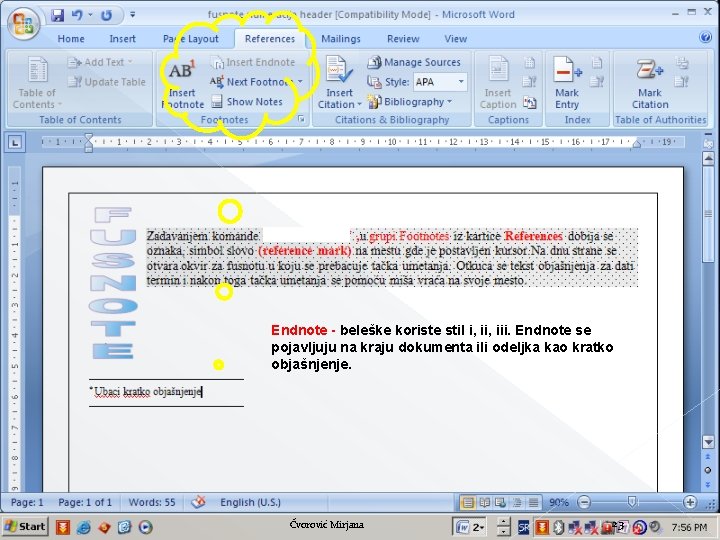Switch to Web Layout view
The image size is (720, 540).
point(501,502)
